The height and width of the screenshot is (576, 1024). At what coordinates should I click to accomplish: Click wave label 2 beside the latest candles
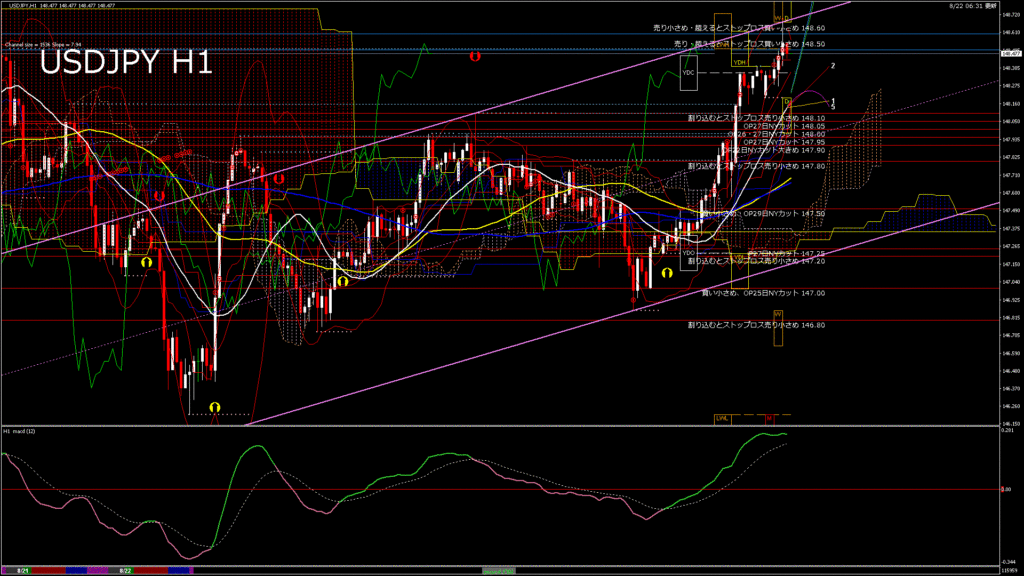point(833,66)
